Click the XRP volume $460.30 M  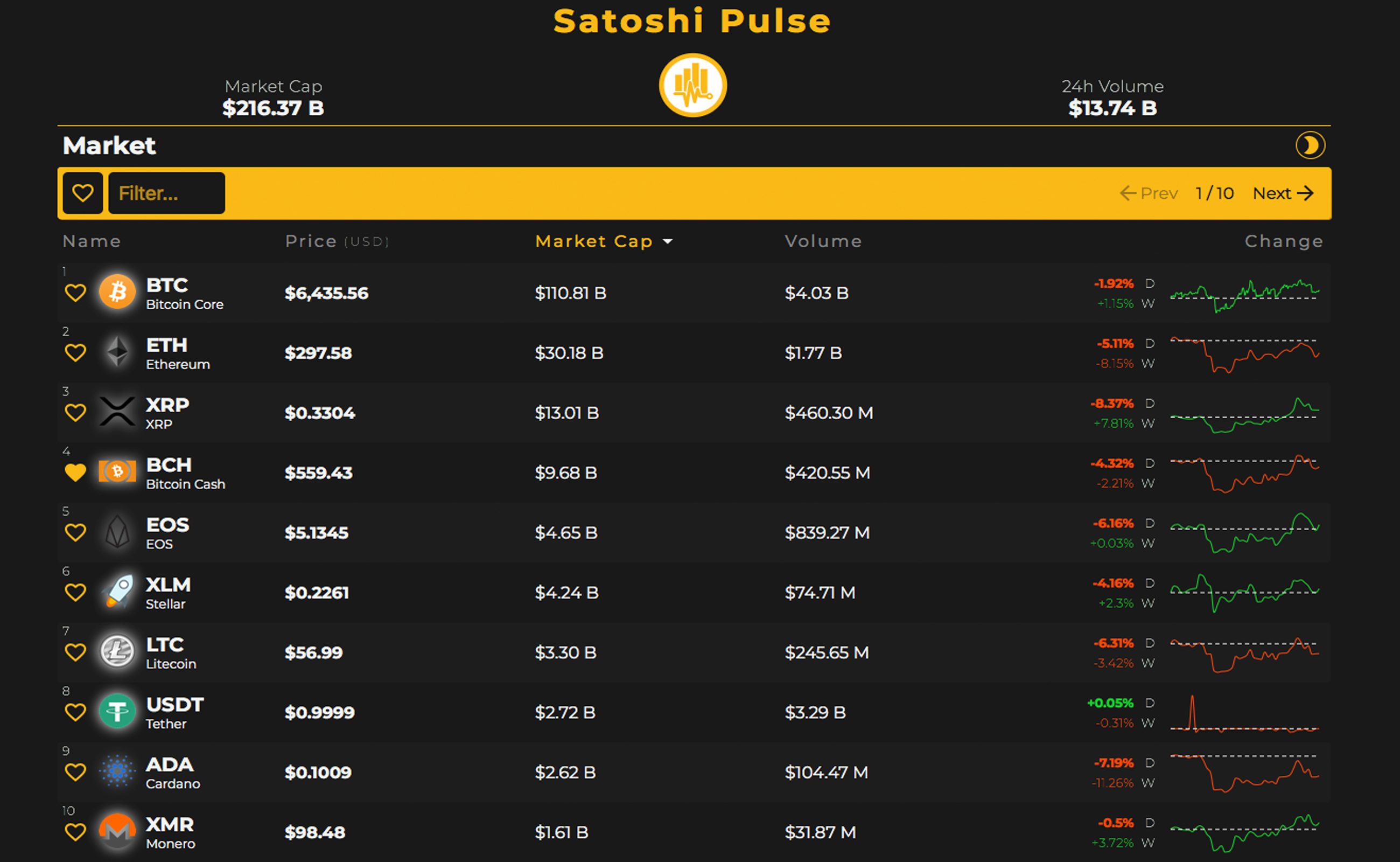829,413
